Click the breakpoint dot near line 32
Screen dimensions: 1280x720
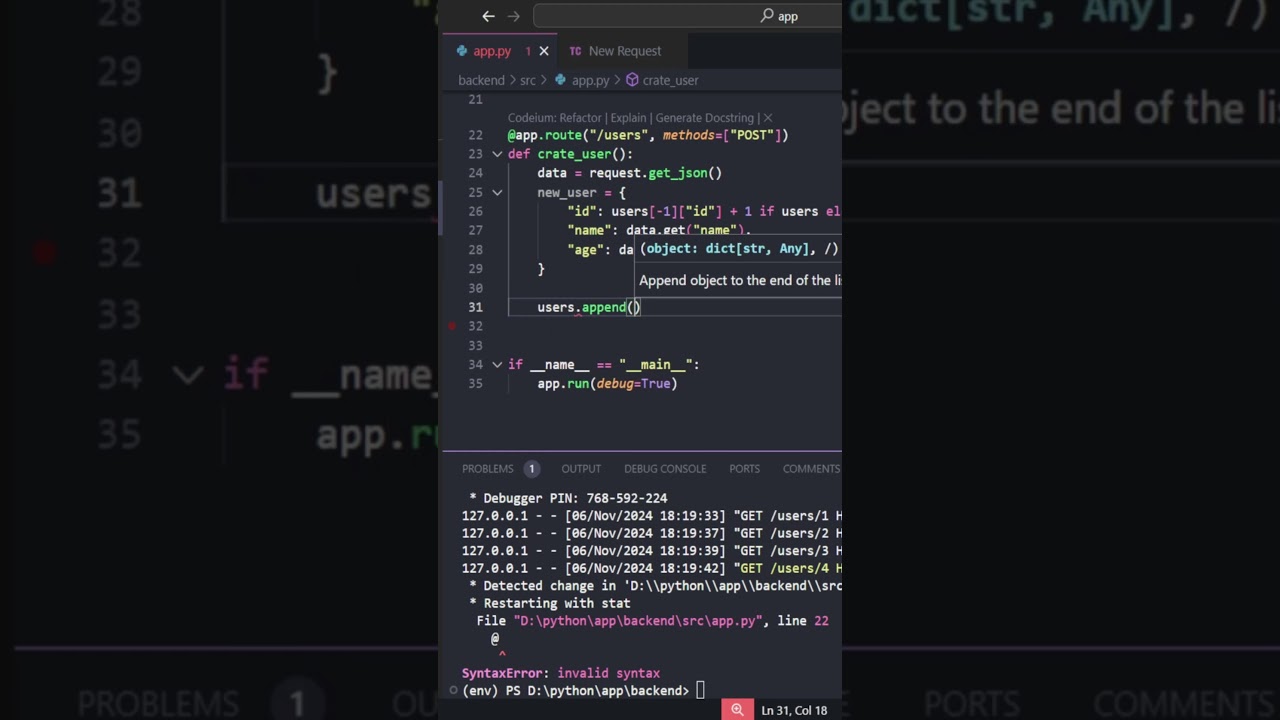click(452, 326)
